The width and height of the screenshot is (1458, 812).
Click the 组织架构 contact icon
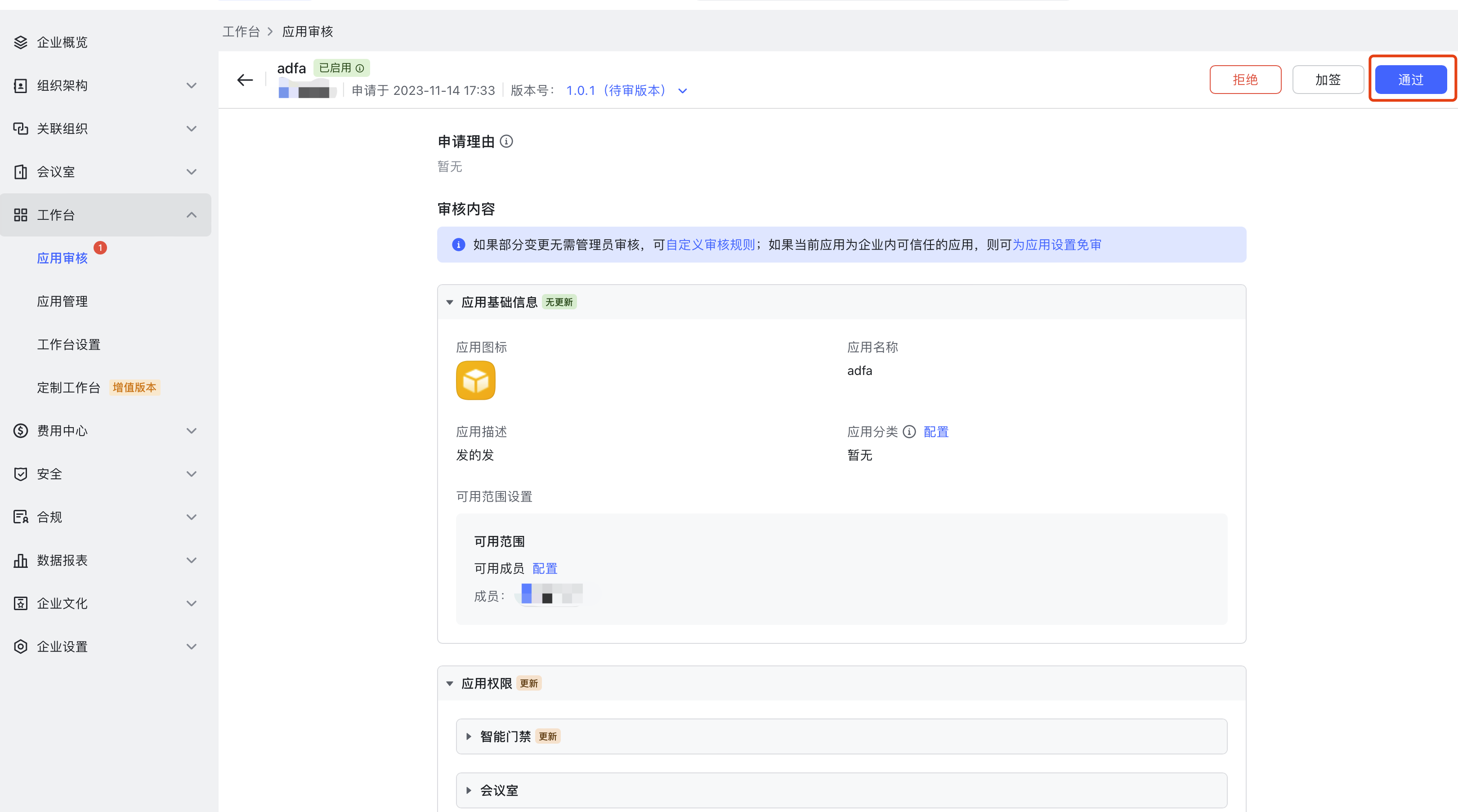point(20,85)
